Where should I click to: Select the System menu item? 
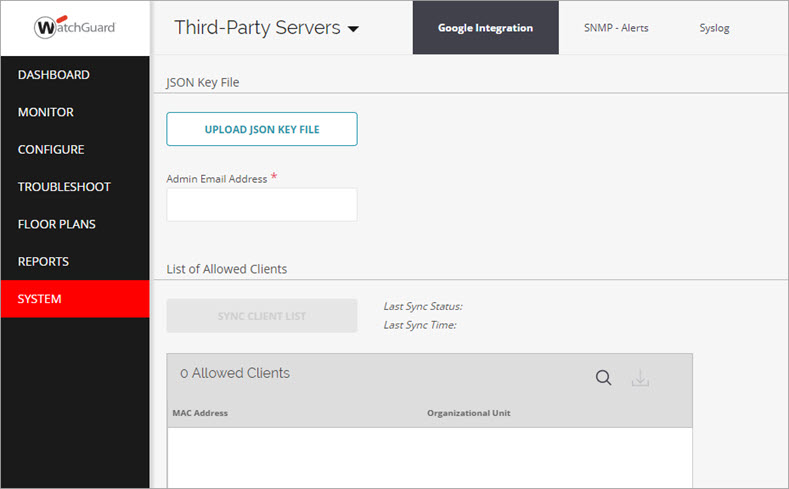pyautogui.click(x=40, y=299)
